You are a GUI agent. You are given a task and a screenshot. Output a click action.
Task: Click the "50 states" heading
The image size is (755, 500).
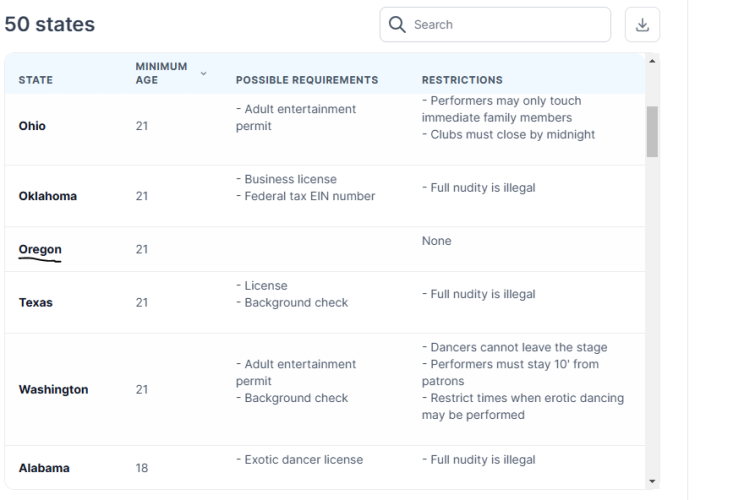click(50, 24)
